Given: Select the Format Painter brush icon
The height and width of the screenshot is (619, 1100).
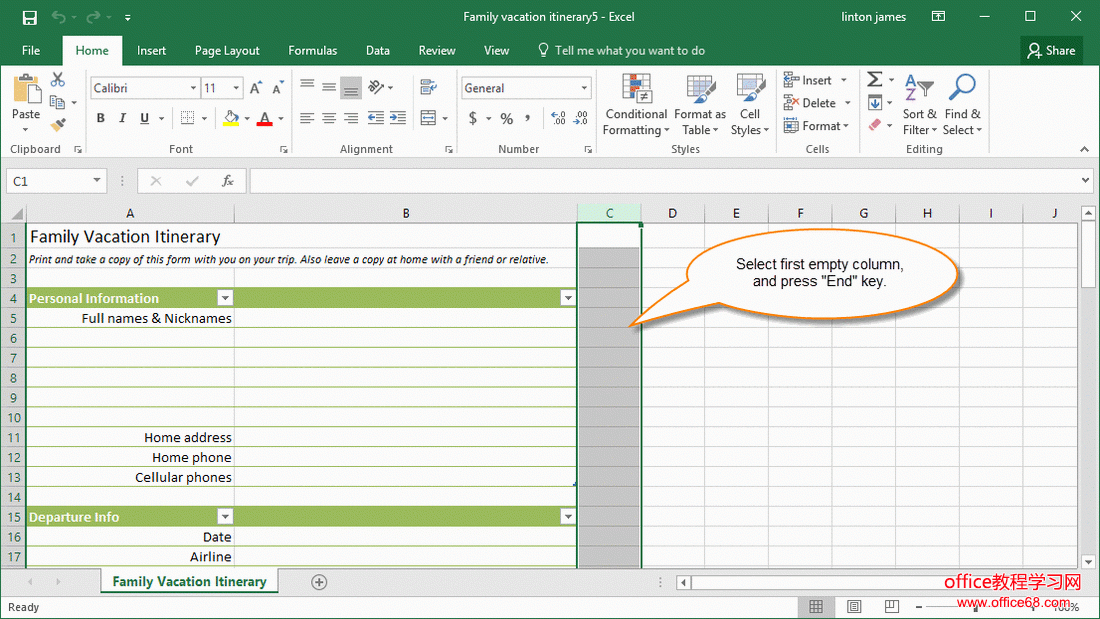Looking at the screenshot, I should (58, 125).
